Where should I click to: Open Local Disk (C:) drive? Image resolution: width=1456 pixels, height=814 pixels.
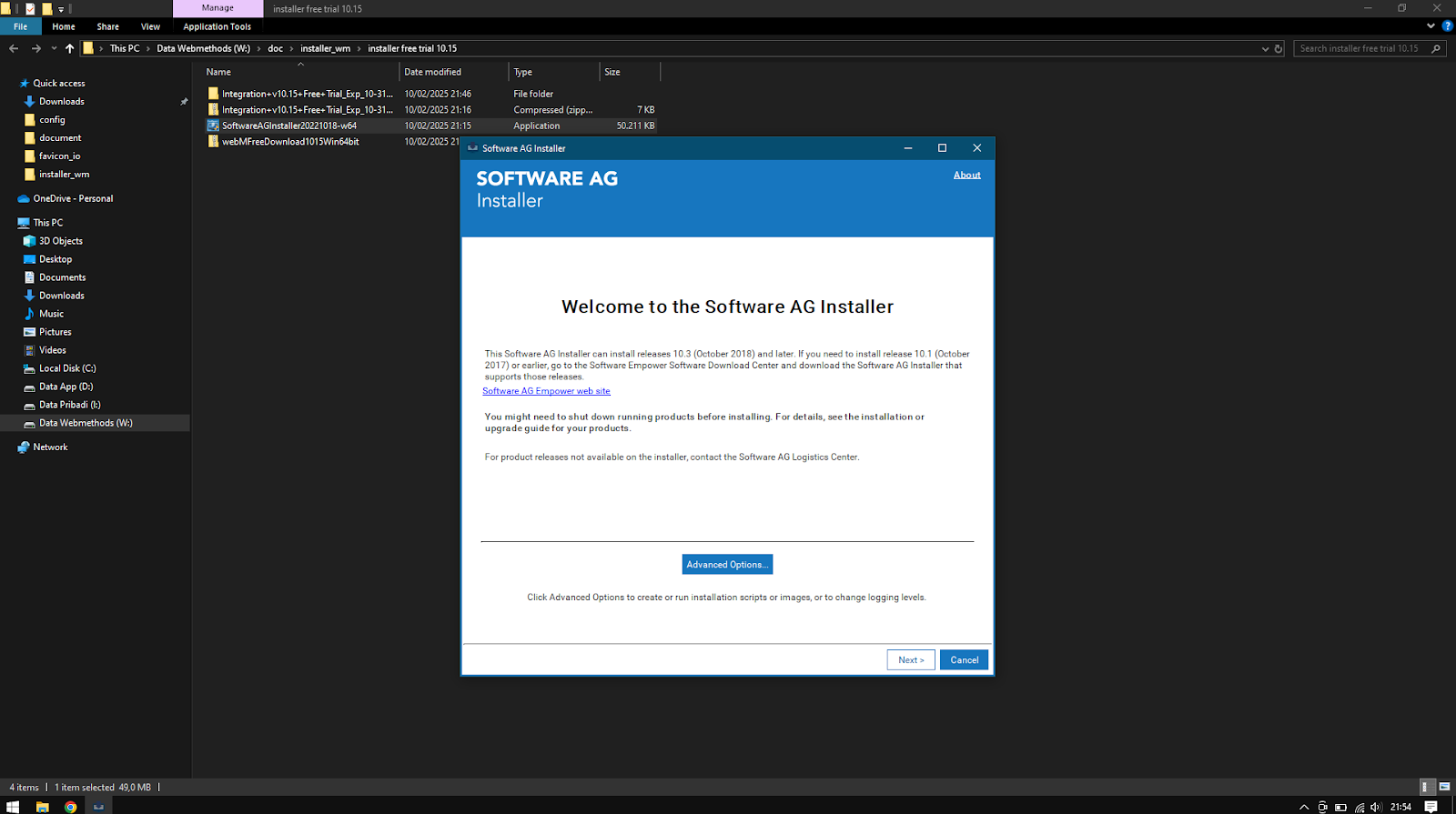point(66,368)
